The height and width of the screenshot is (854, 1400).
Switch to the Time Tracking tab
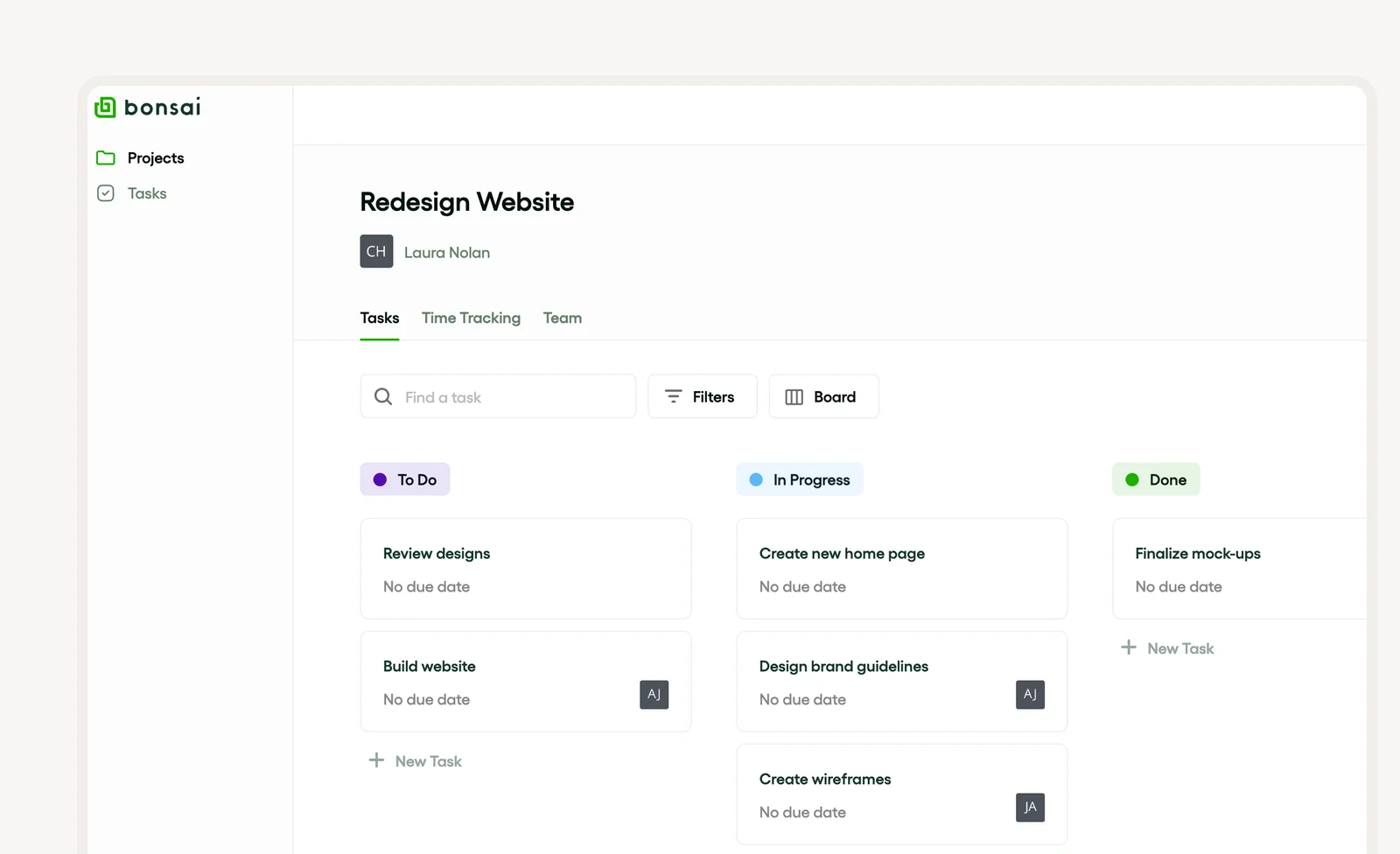[x=471, y=318]
